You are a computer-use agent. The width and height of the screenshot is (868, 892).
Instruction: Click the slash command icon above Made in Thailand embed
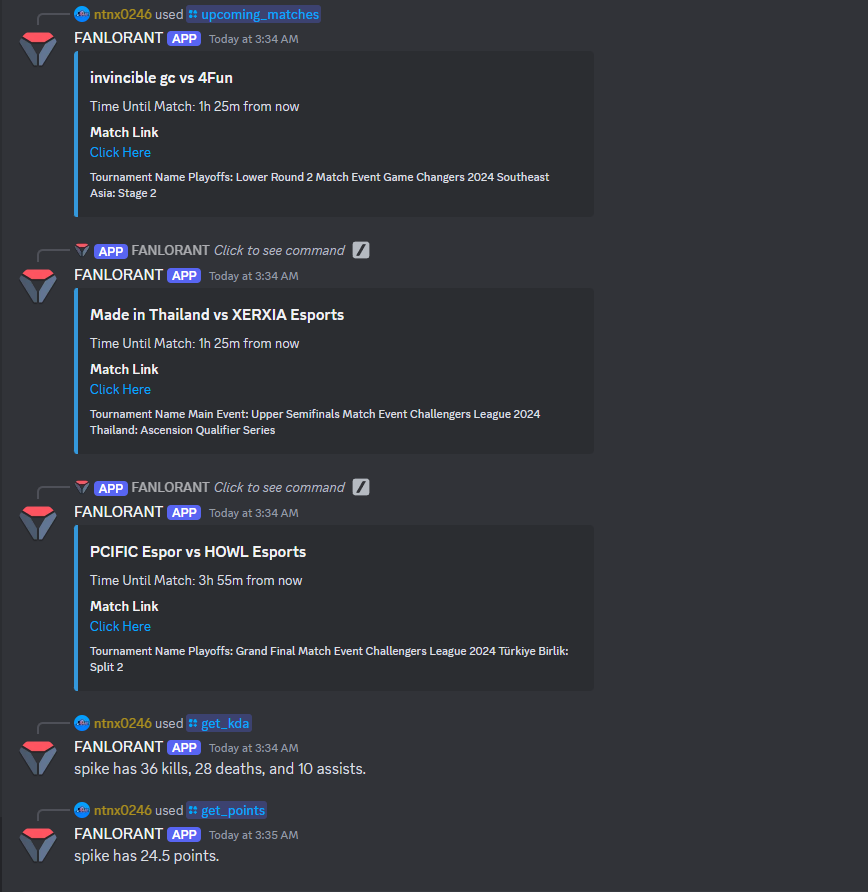(361, 250)
